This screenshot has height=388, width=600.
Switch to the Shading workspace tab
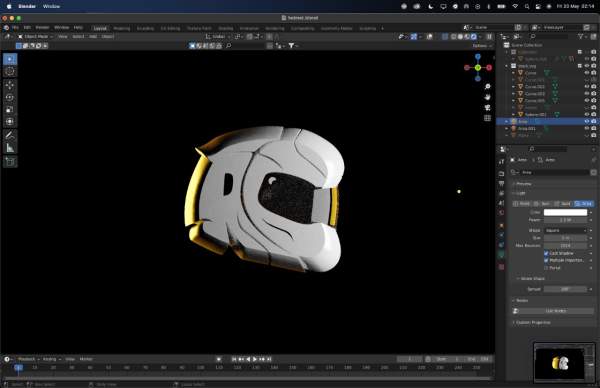coord(225,28)
